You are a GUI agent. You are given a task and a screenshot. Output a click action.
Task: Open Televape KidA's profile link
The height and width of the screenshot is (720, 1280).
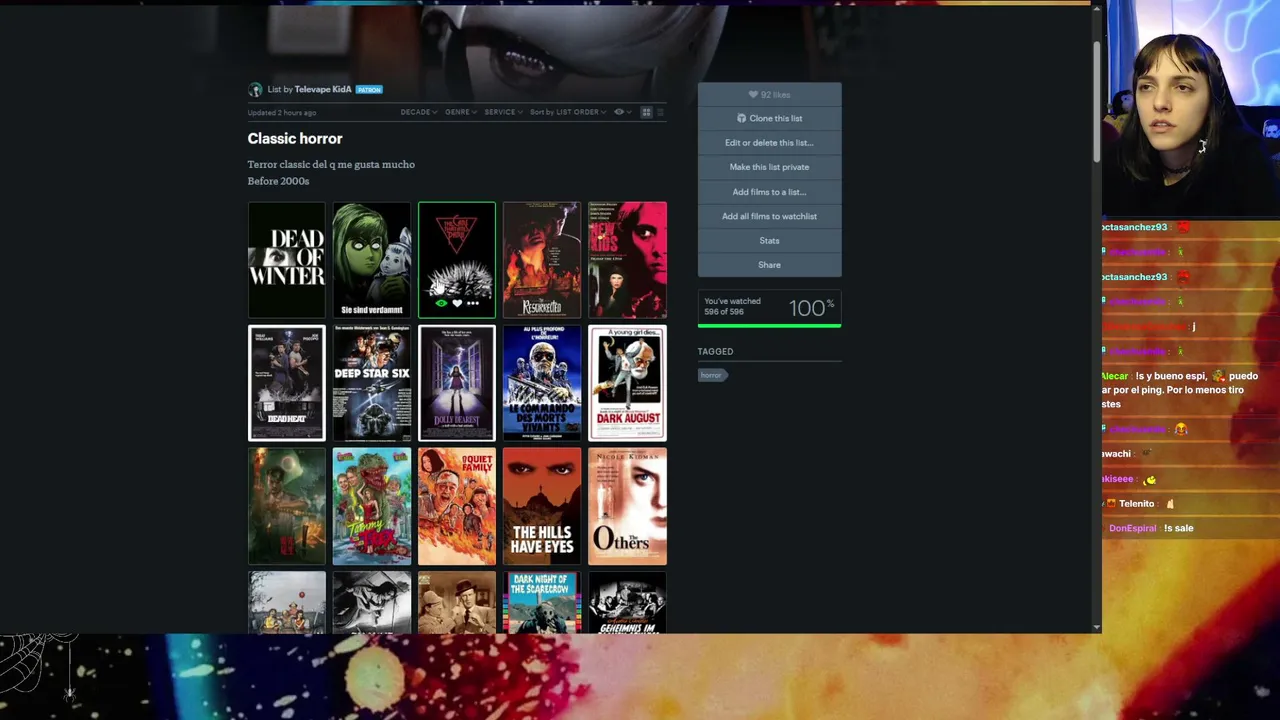tap(323, 89)
